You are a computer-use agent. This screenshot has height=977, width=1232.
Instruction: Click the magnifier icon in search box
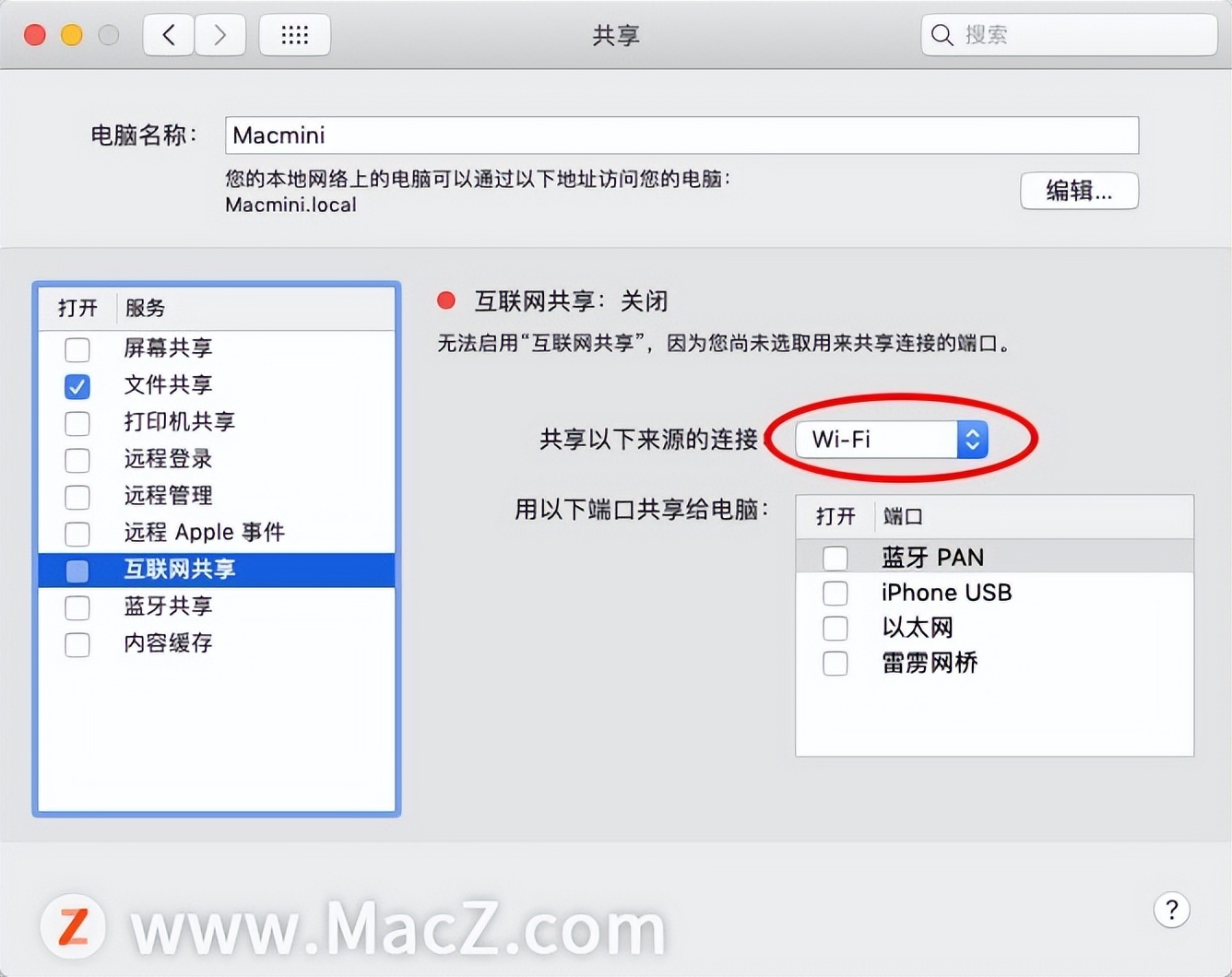click(942, 35)
